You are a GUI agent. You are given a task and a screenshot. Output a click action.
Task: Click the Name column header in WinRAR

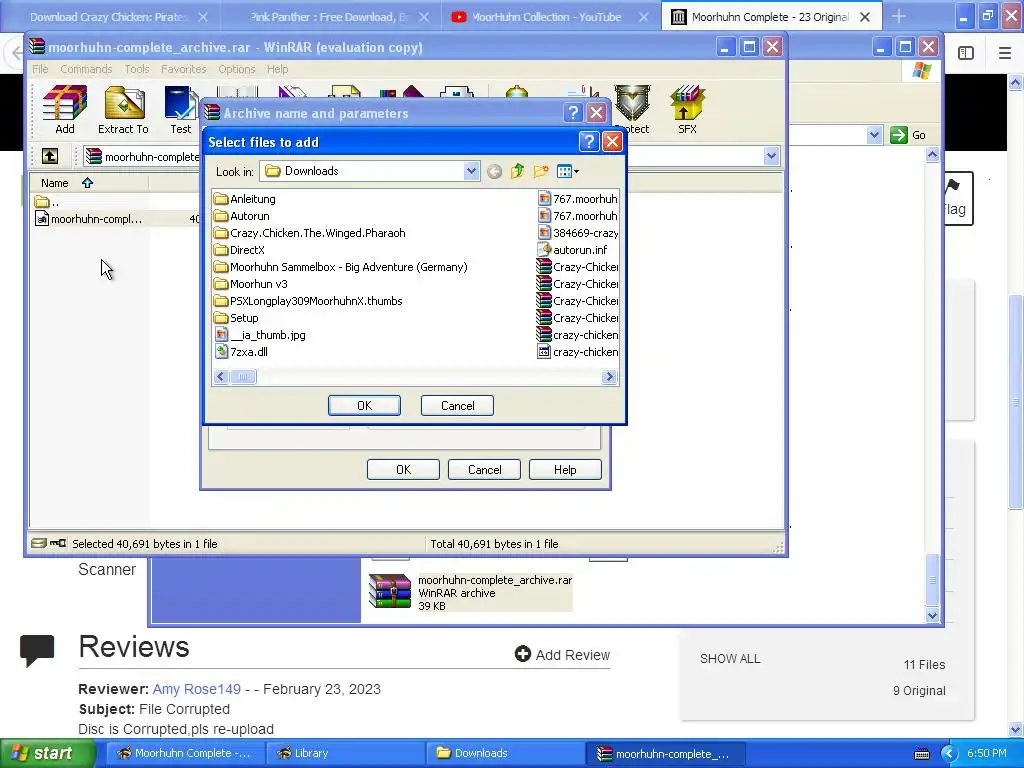[89, 184]
